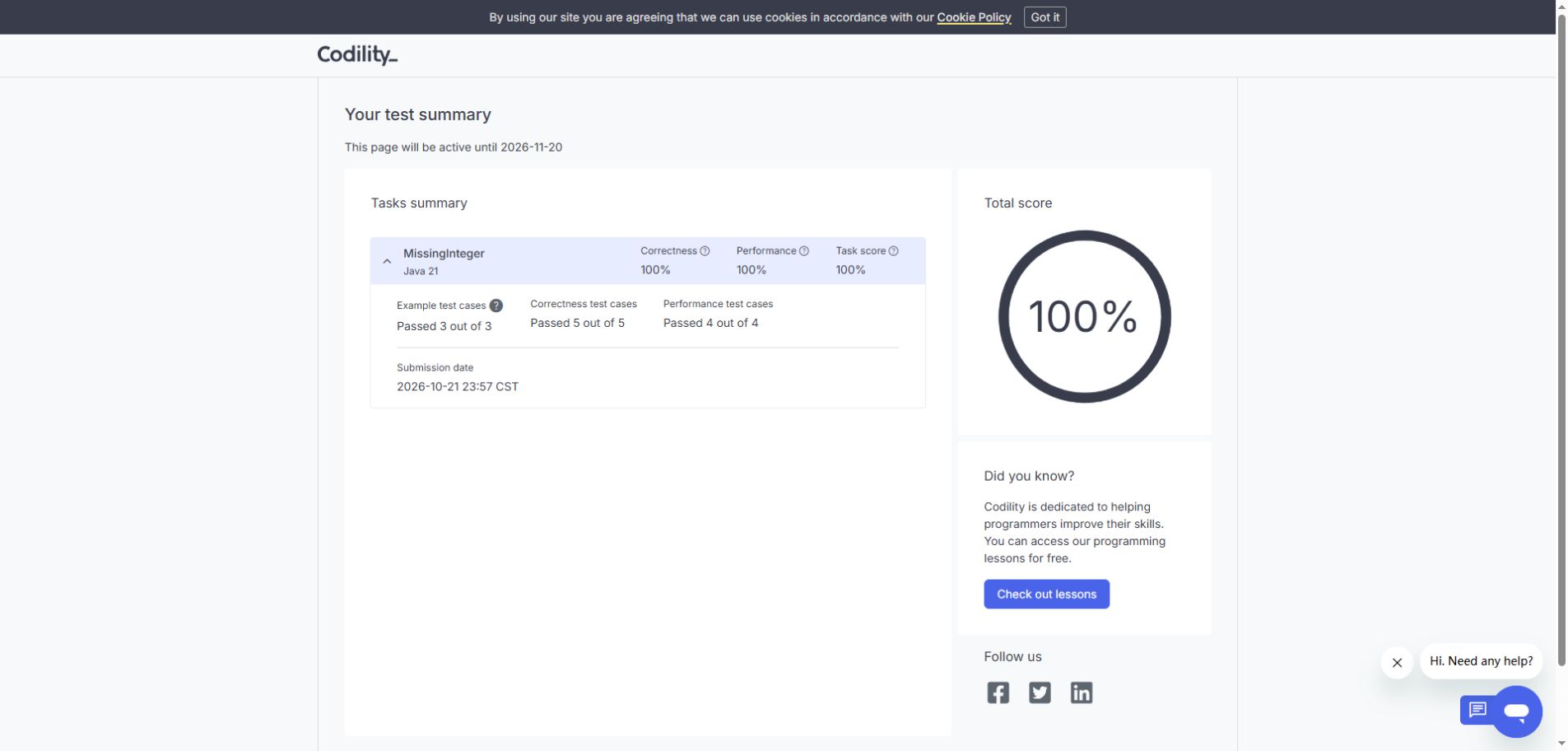Click the MissingInteger task name

[444, 254]
